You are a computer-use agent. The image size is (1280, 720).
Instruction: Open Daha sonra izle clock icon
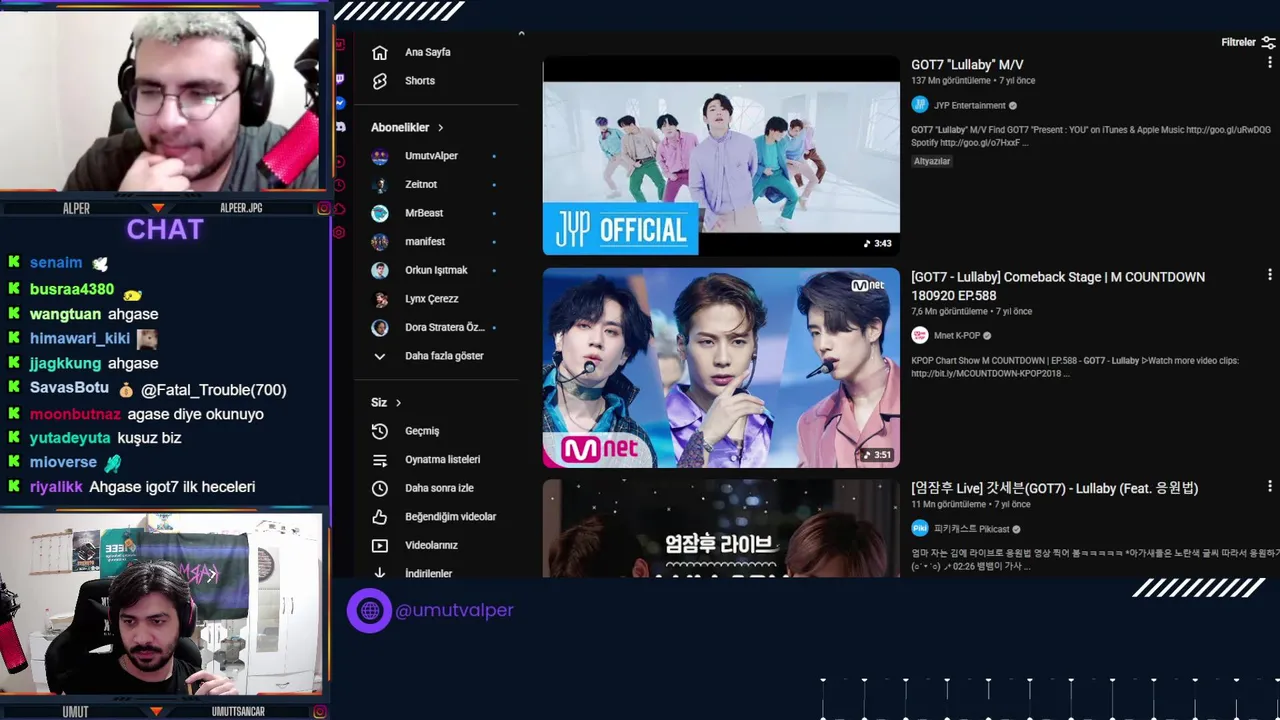(x=379, y=488)
